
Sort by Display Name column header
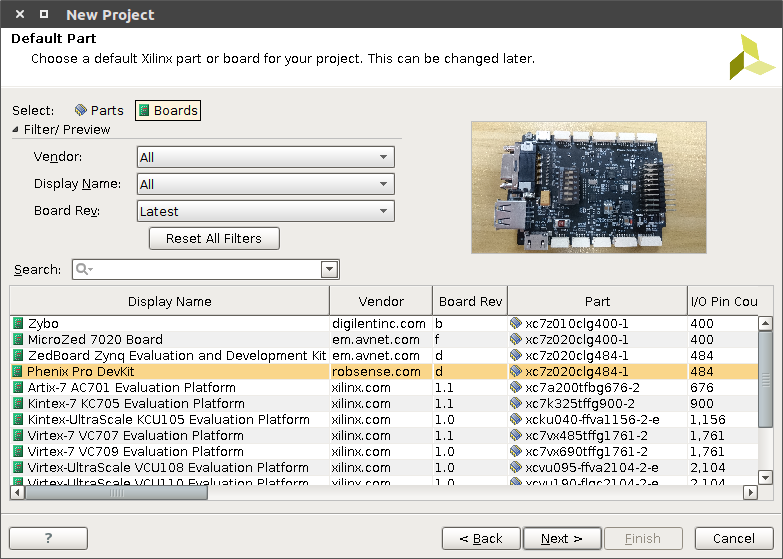[x=170, y=301]
